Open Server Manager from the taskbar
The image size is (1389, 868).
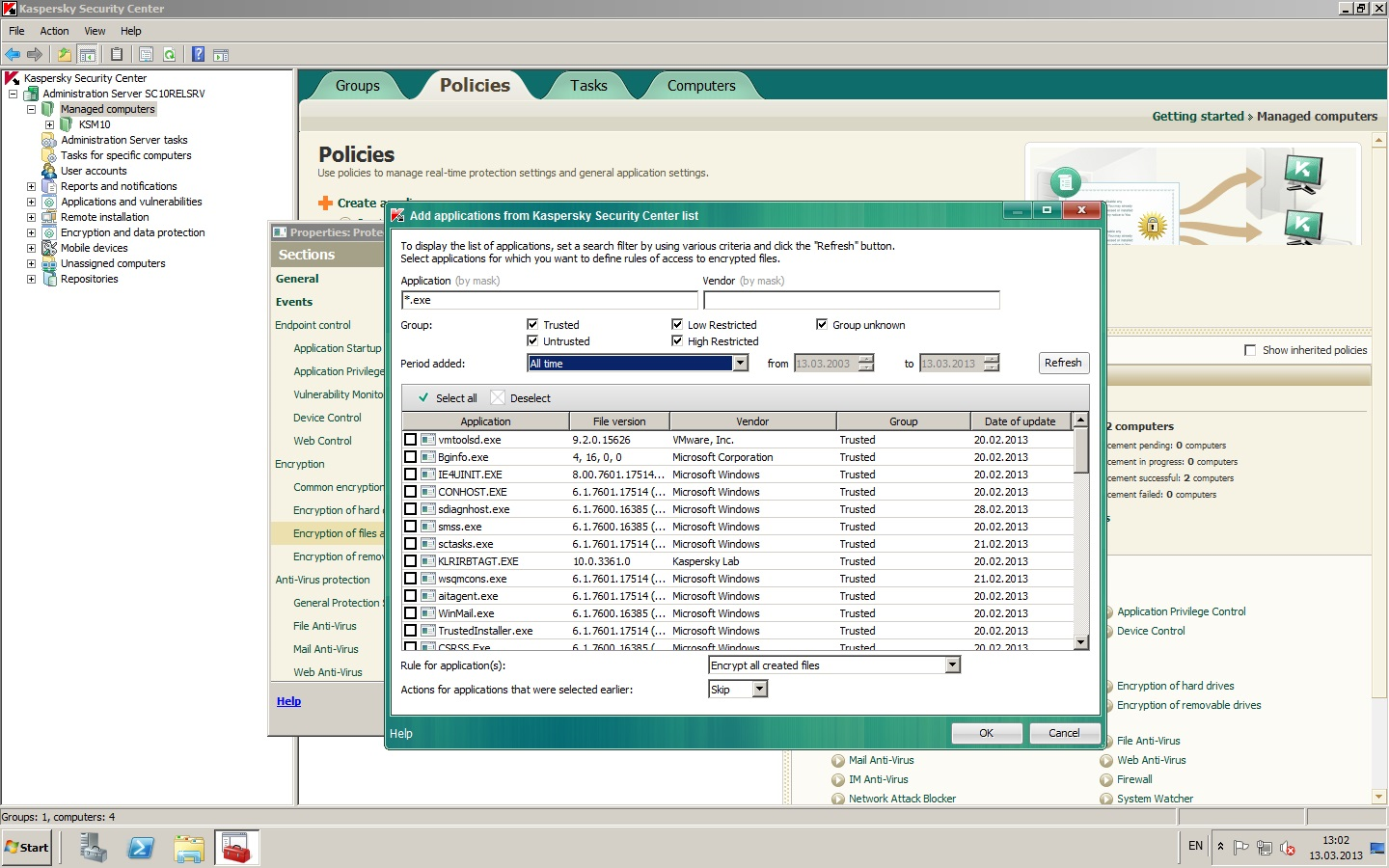click(93, 848)
